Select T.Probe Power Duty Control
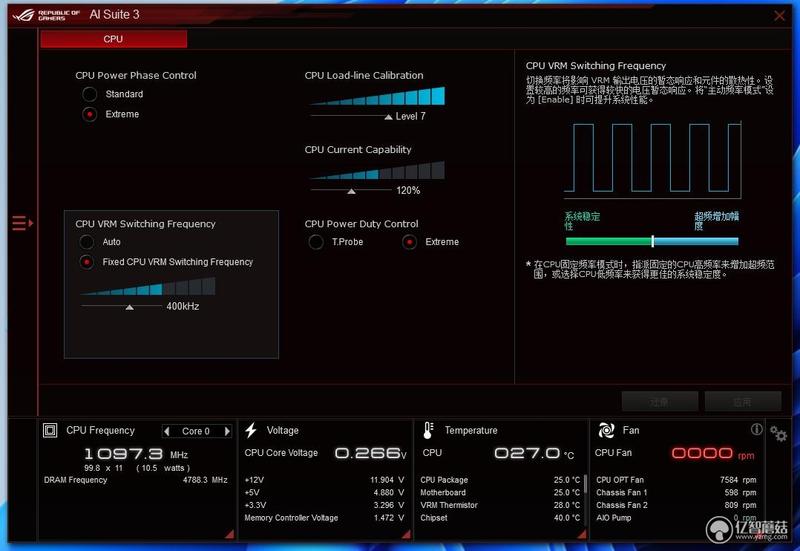800x551 pixels. click(x=316, y=242)
